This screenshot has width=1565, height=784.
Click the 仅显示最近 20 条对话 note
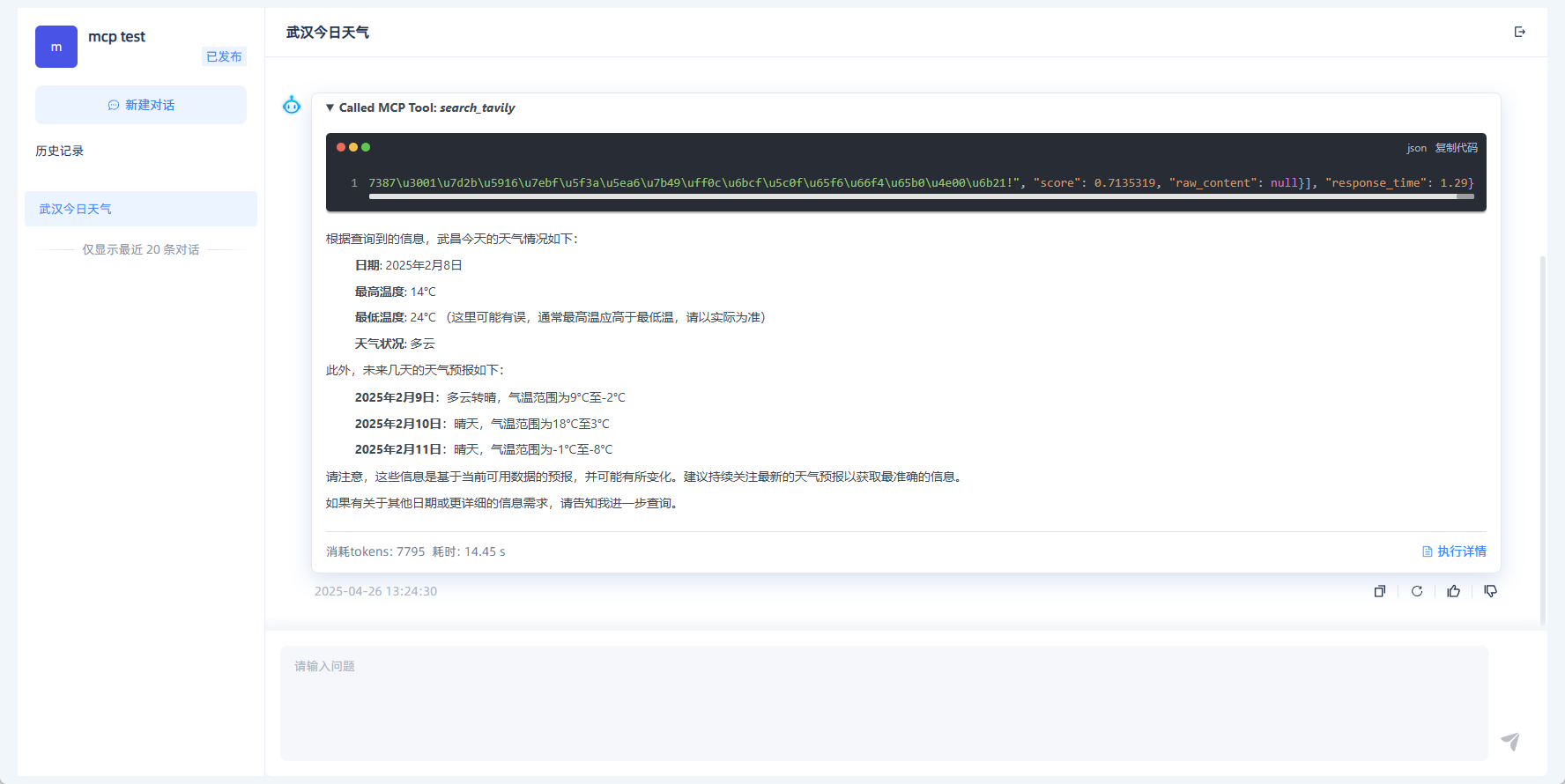141,249
